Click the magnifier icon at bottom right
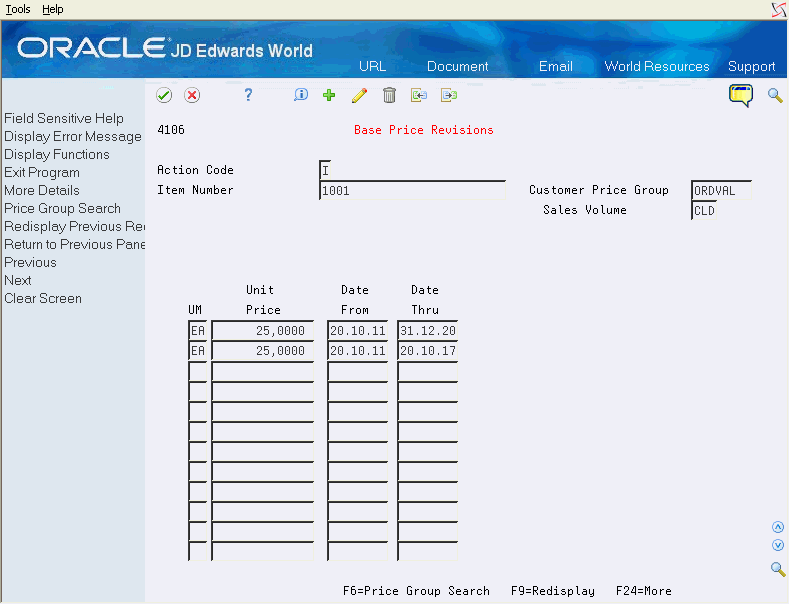789x604 pixels. [x=778, y=569]
